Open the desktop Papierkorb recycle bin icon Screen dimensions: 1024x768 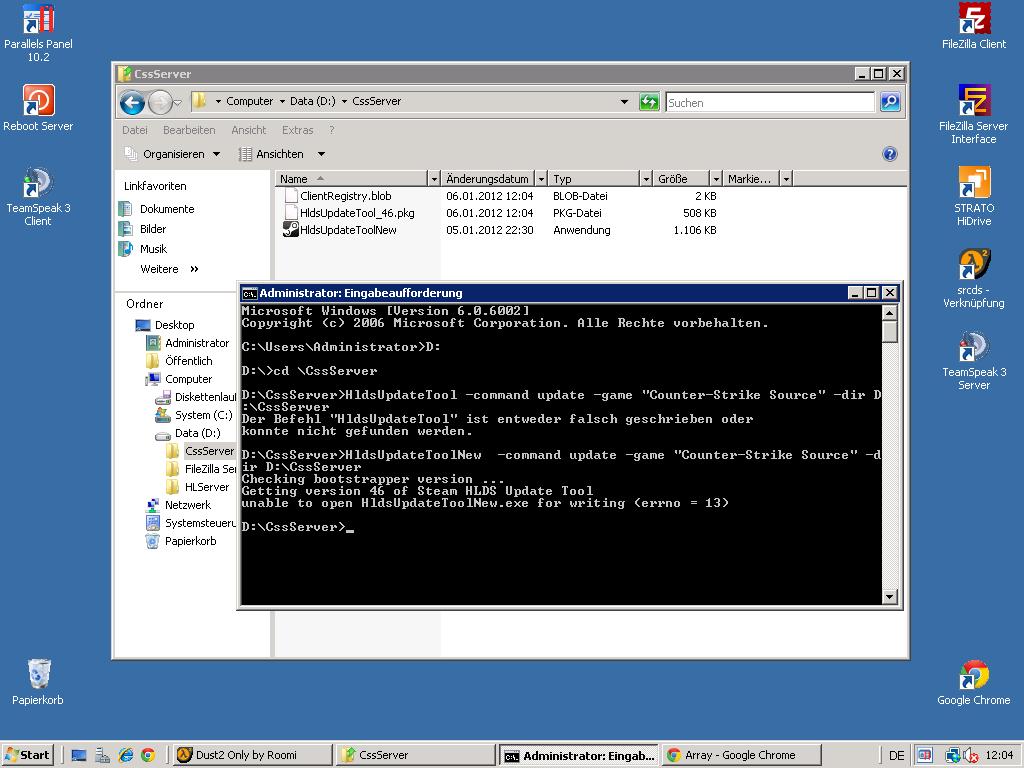[38, 682]
